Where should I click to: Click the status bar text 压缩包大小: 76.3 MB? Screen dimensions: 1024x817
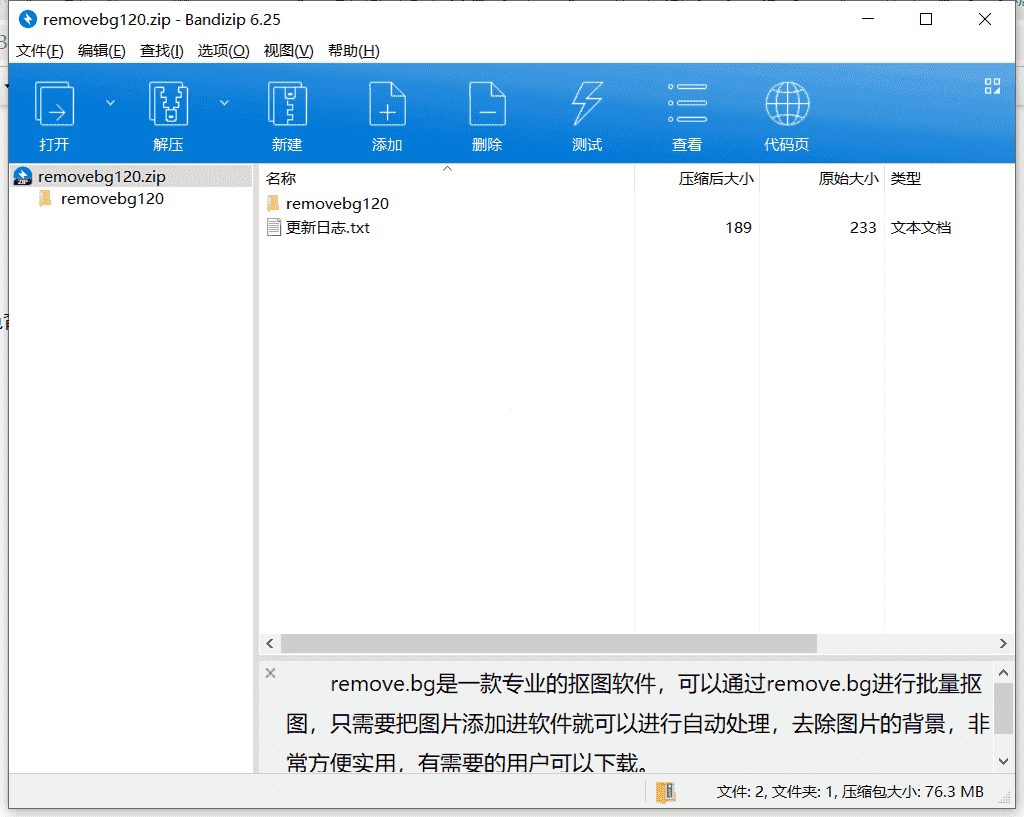pyautogui.click(x=912, y=792)
